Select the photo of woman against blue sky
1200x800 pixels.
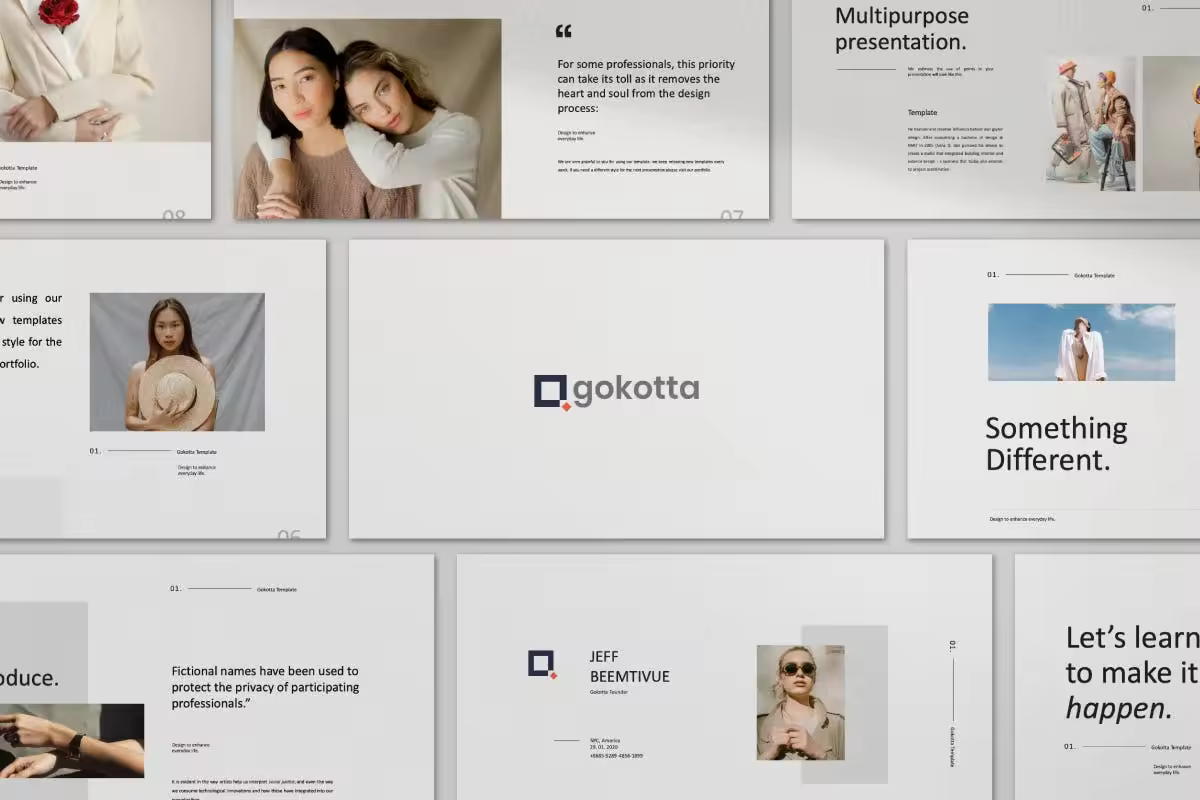1081,342
